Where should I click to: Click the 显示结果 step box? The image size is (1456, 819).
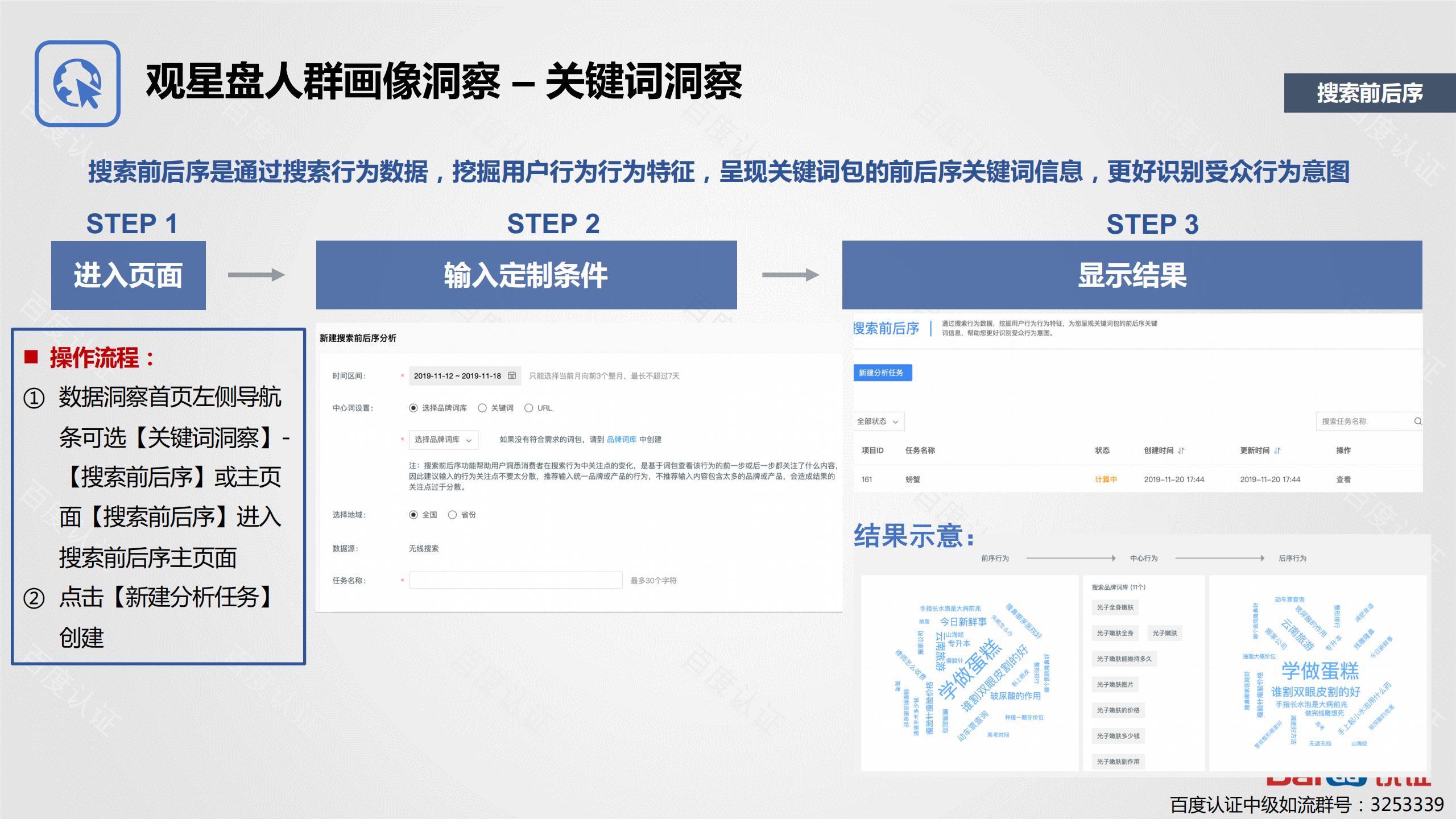click(1132, 275)
